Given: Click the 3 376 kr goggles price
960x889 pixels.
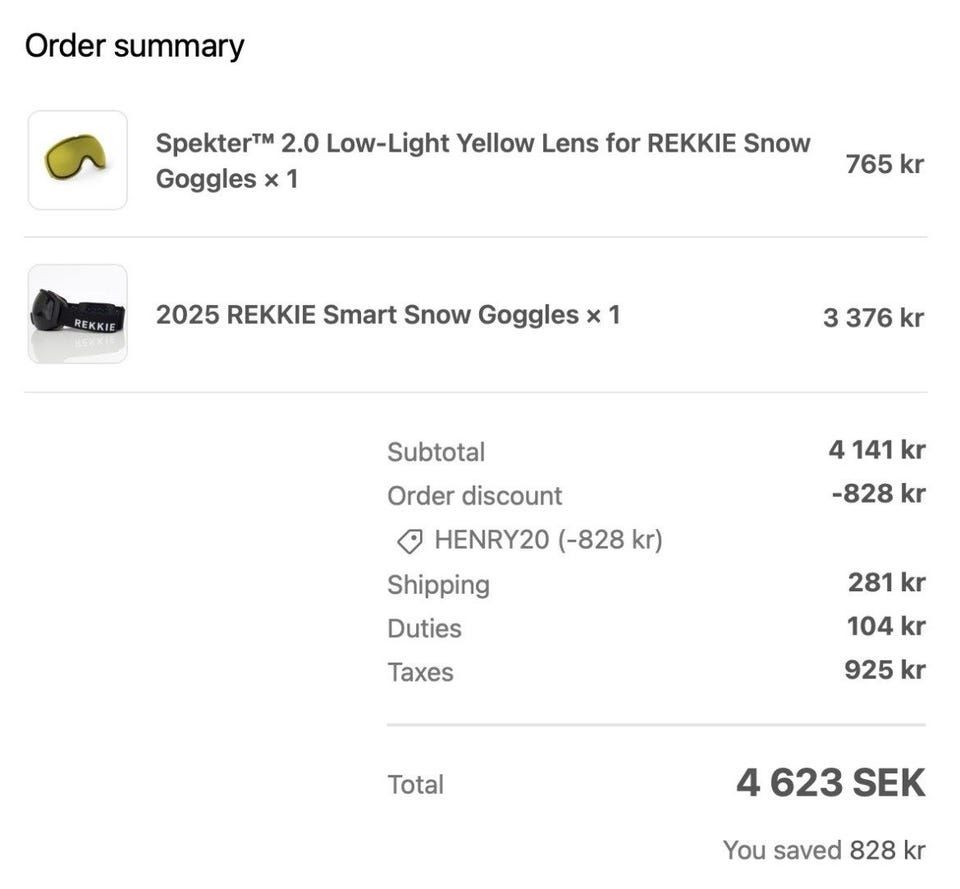Looking at the screenshot, I should 873,318.
